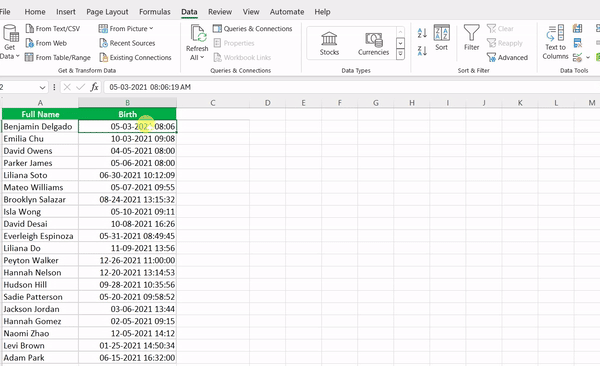Viewport: 600px width, 366px height.
Task: Switch to the Formulas tab
Action: tap(155, 12)
